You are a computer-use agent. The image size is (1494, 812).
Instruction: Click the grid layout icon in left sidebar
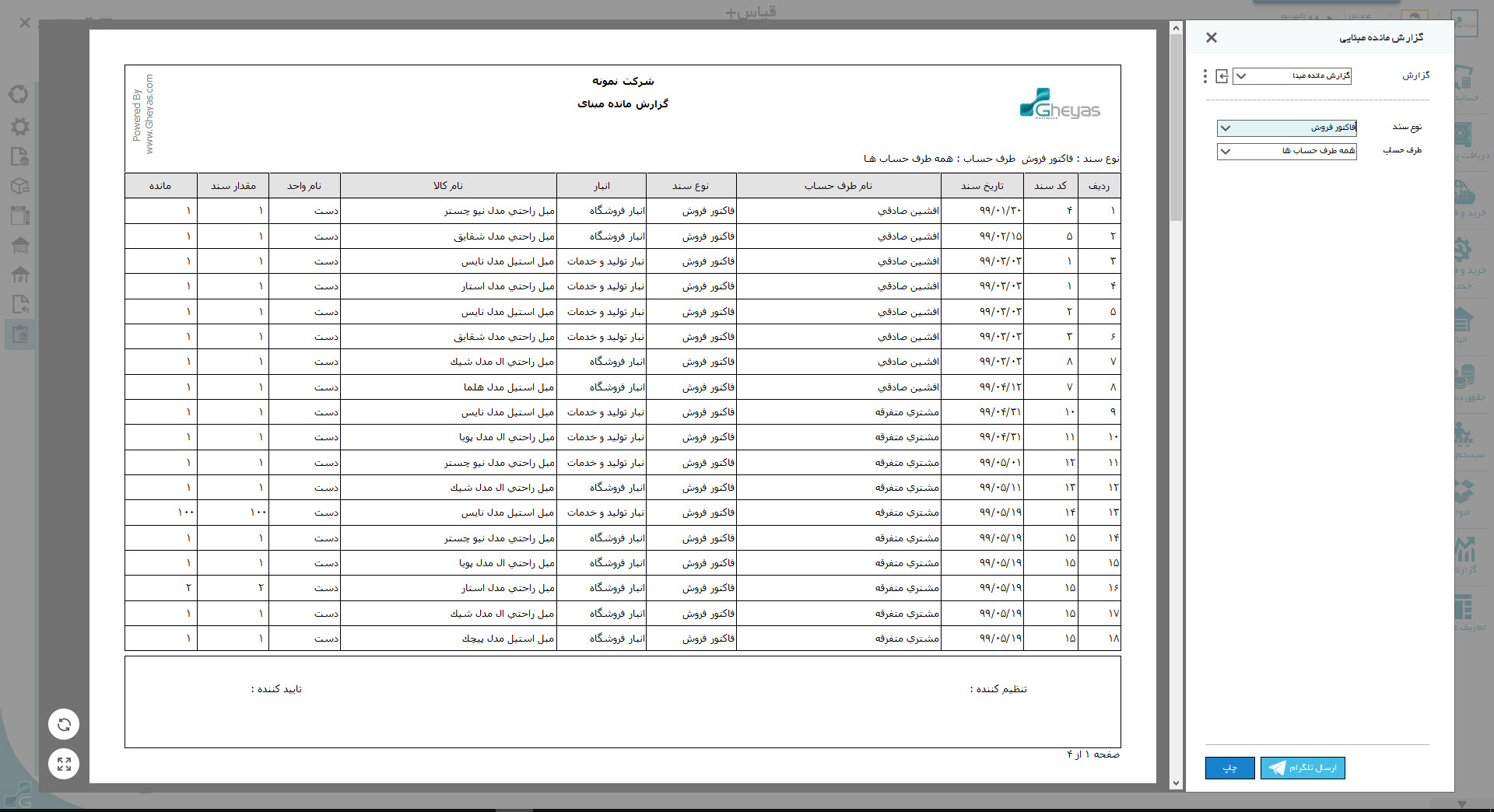click(x=20, y=215)
